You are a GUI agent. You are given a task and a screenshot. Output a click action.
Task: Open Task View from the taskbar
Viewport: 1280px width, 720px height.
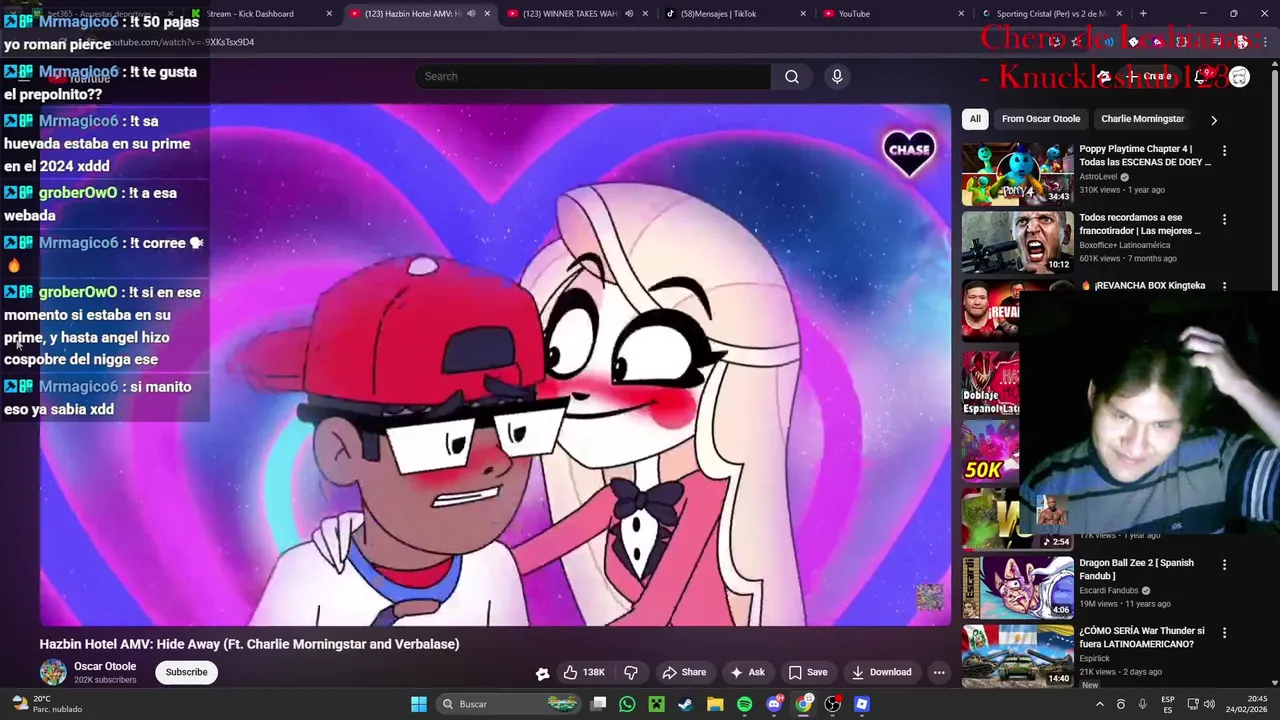click(598, 704)
